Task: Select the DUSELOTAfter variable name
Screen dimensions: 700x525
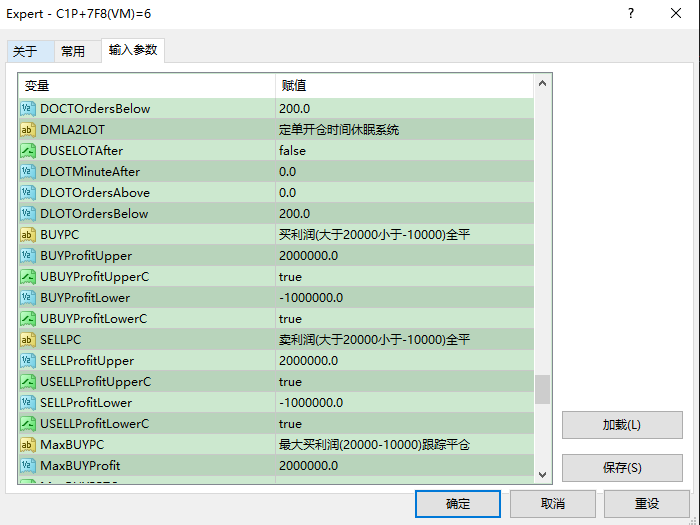Action: click(x=82, y=150)
